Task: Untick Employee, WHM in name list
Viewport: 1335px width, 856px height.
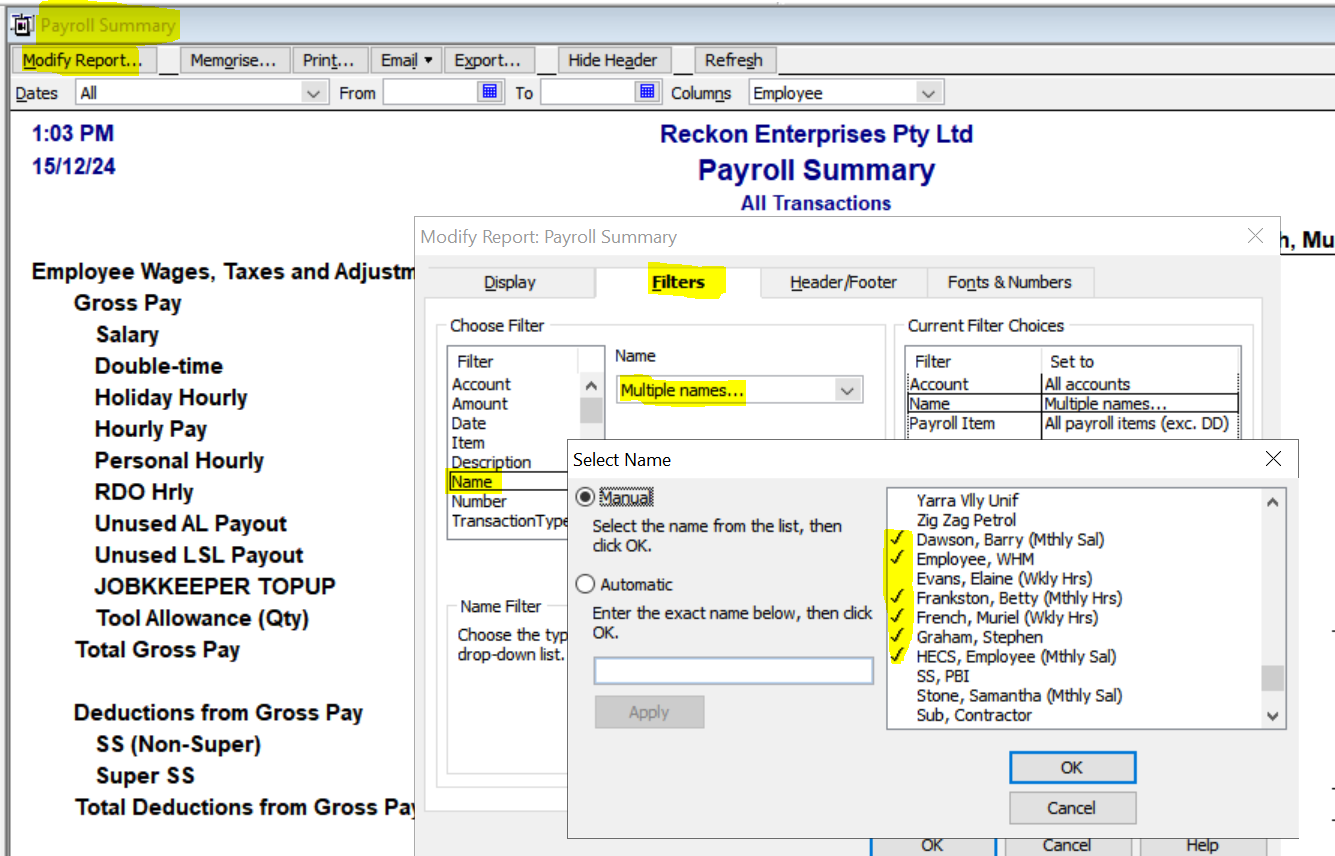Action: pos(975,559)
